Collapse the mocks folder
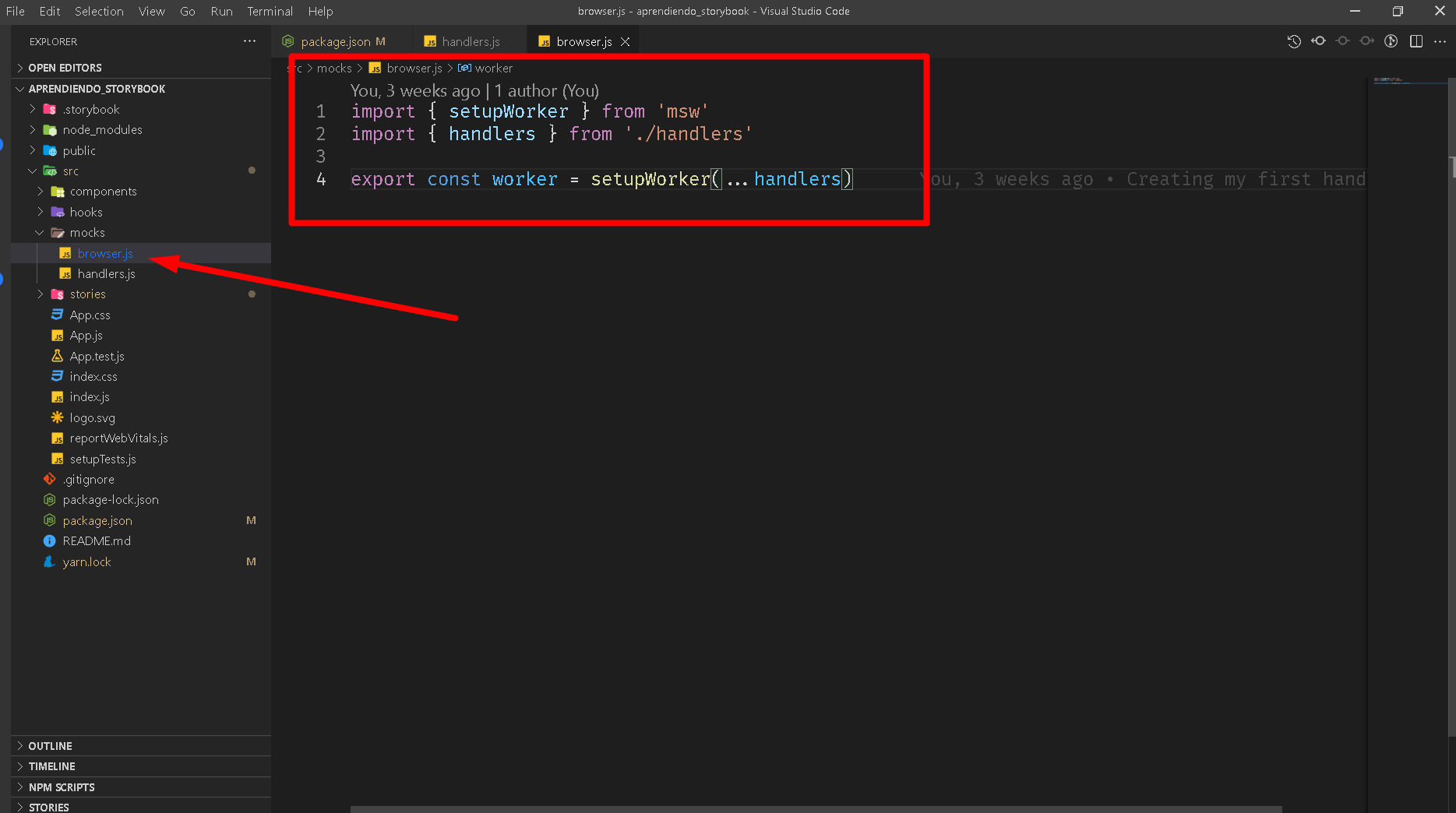 coord(86,232)
